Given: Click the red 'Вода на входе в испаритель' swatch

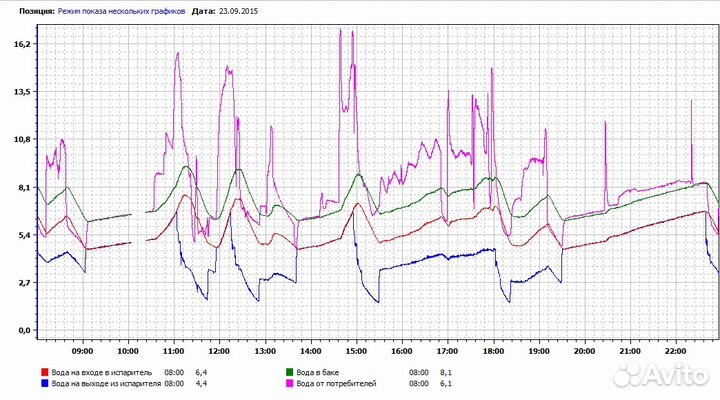Looking at the screenshot, I should click(x=44, y=372).
